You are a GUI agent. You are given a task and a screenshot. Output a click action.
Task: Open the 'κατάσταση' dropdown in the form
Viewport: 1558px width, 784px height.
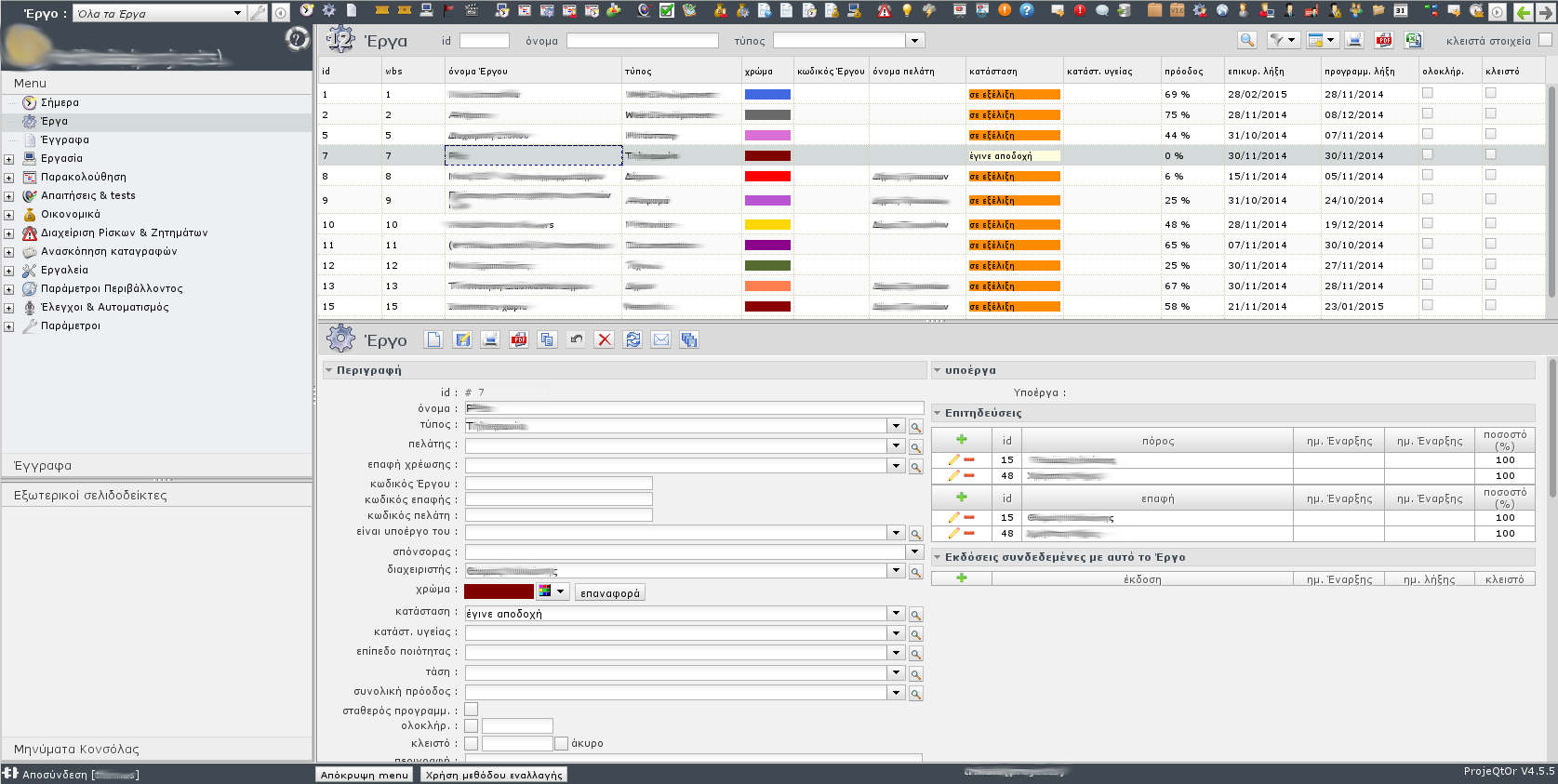pyautogui.click(x=896, y=613)
